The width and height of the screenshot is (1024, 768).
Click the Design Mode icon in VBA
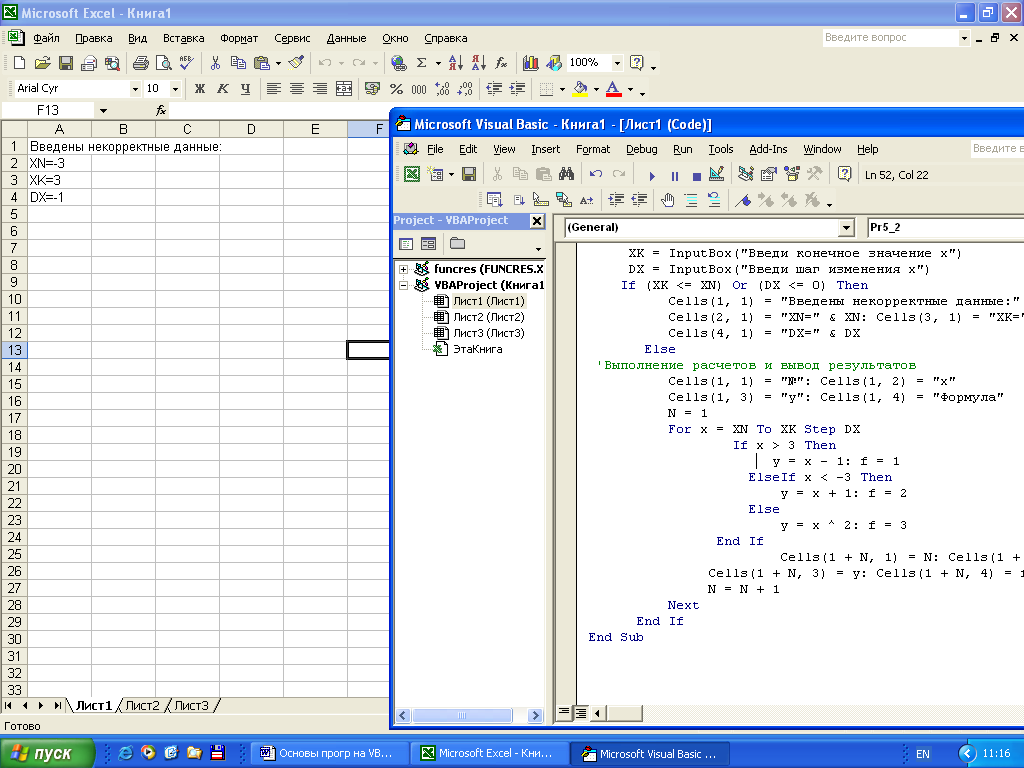(716, 174)
